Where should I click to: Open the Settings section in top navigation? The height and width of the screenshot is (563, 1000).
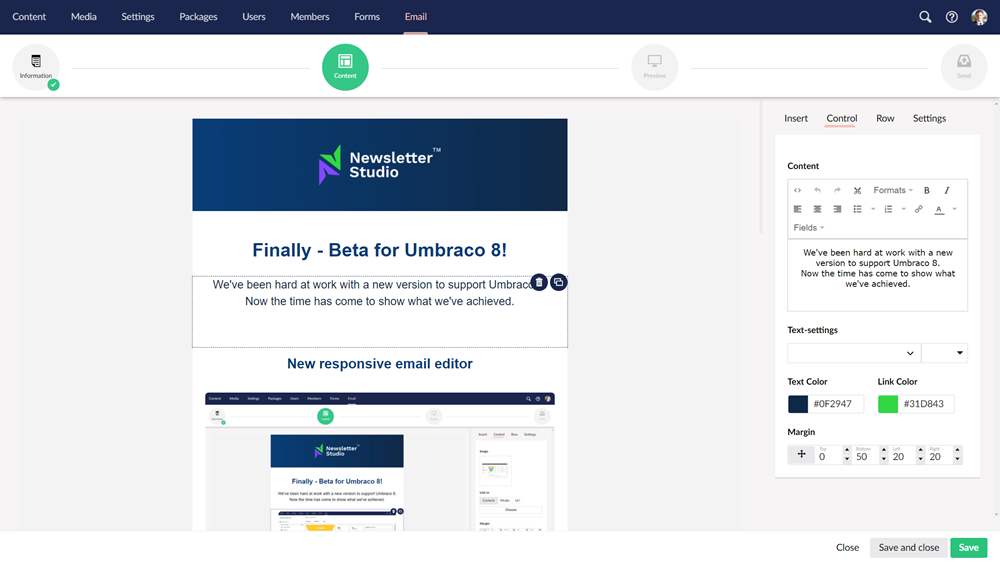(x=138, y=17)
